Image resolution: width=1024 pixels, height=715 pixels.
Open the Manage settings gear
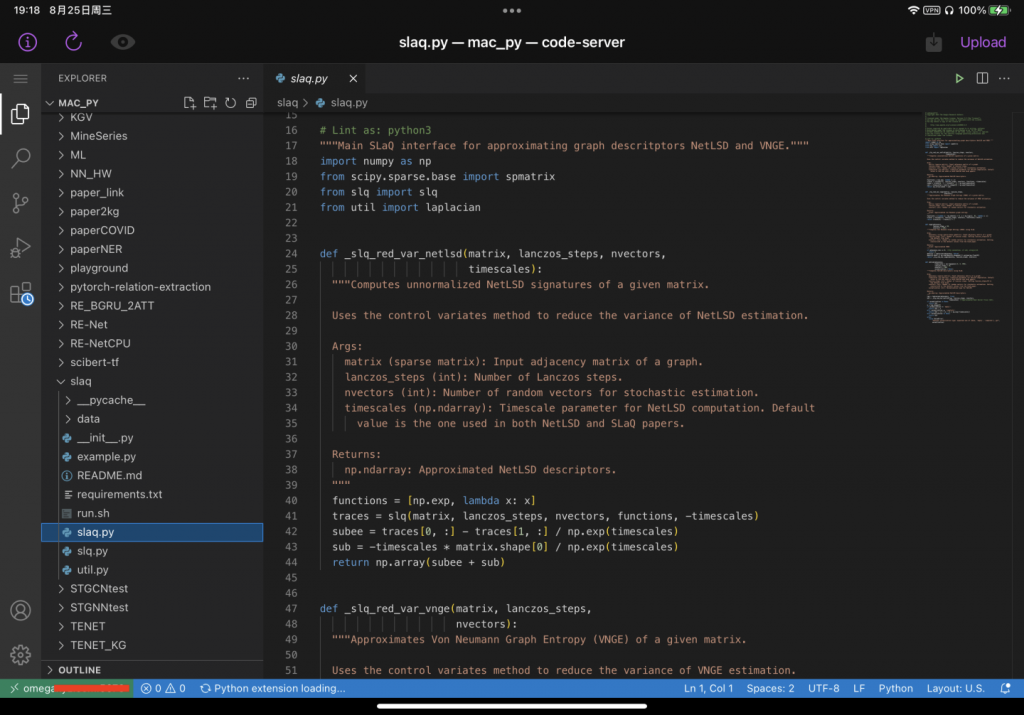(20, 655)
